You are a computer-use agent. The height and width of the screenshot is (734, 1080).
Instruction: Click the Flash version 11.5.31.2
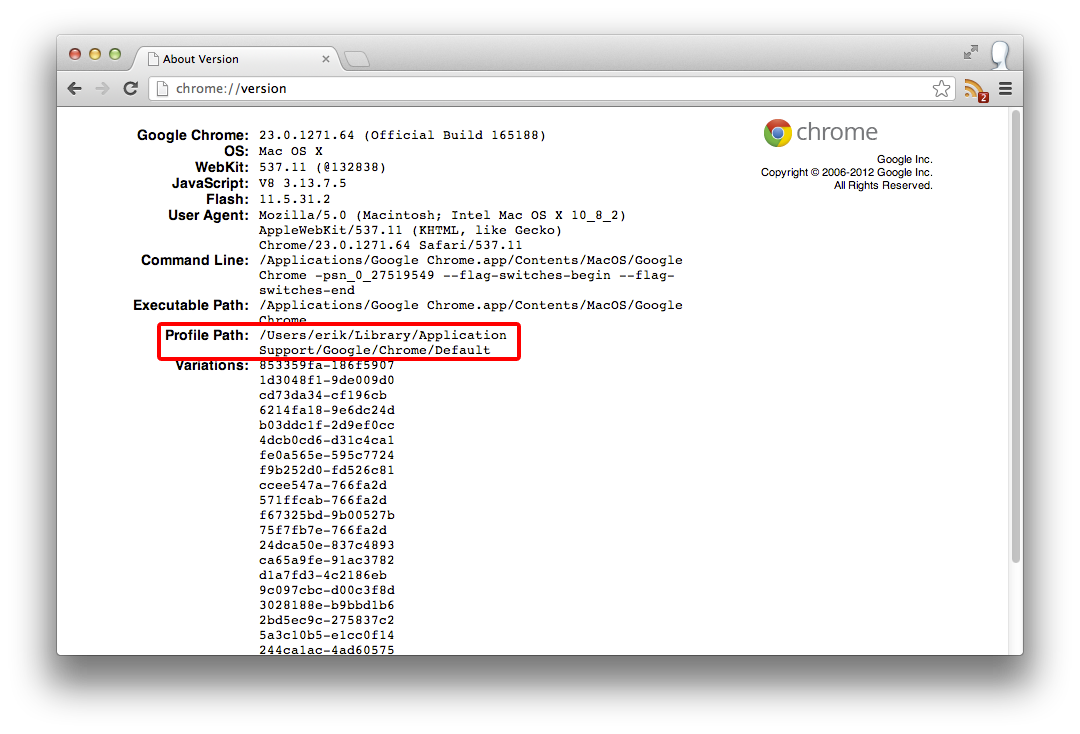tap(295, 199)
